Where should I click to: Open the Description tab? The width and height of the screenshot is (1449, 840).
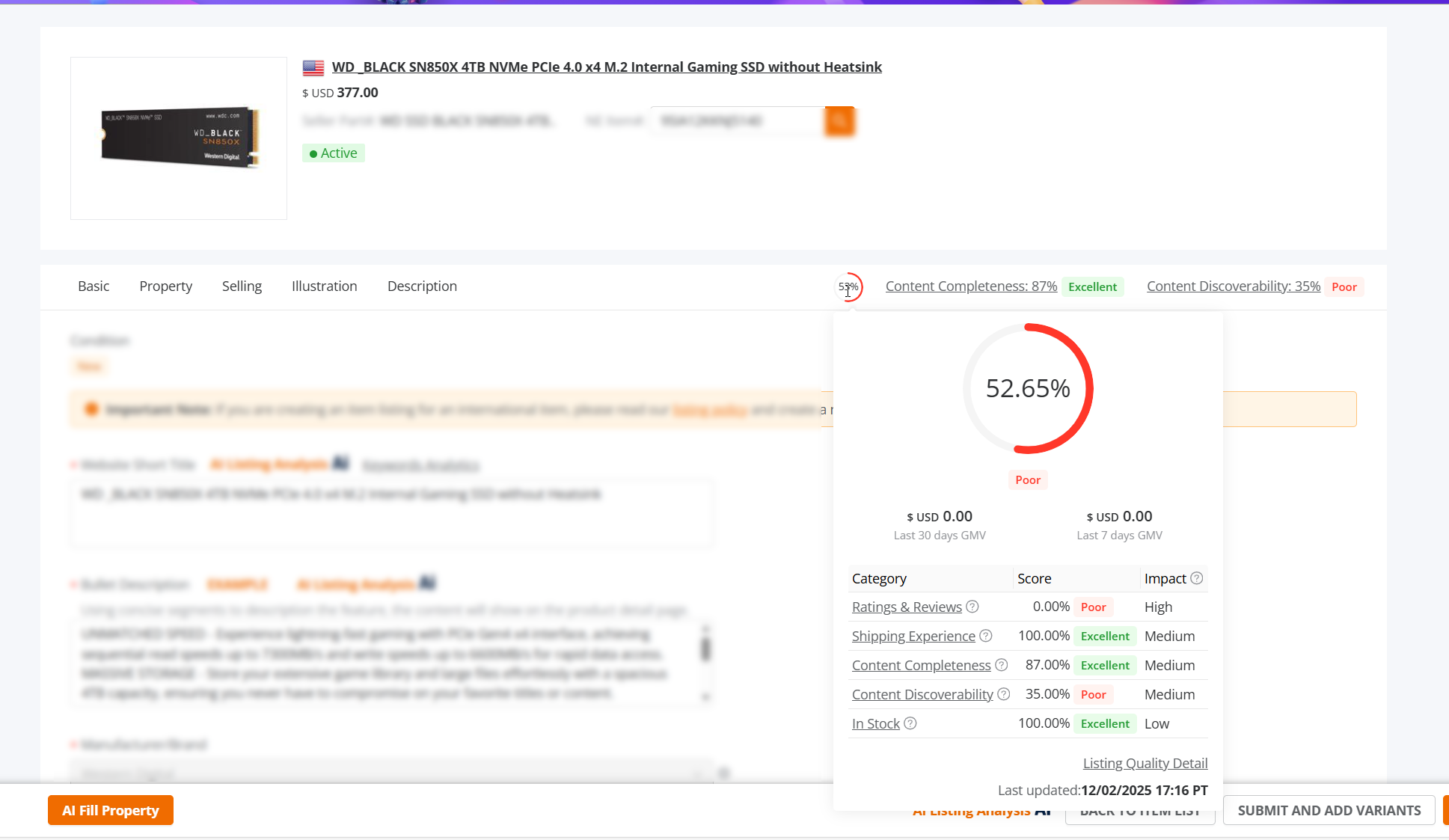[422, 286]
